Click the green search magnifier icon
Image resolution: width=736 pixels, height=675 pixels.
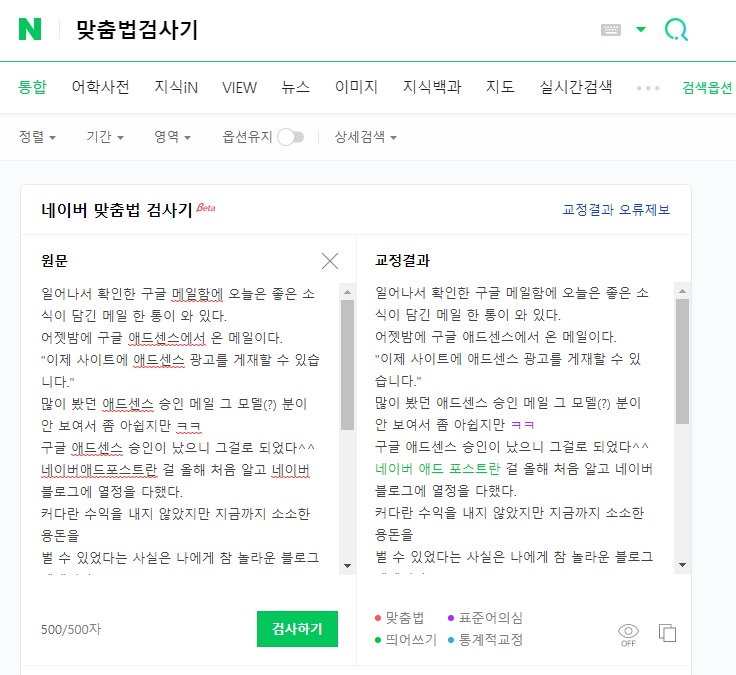click(x=676, y=30)
